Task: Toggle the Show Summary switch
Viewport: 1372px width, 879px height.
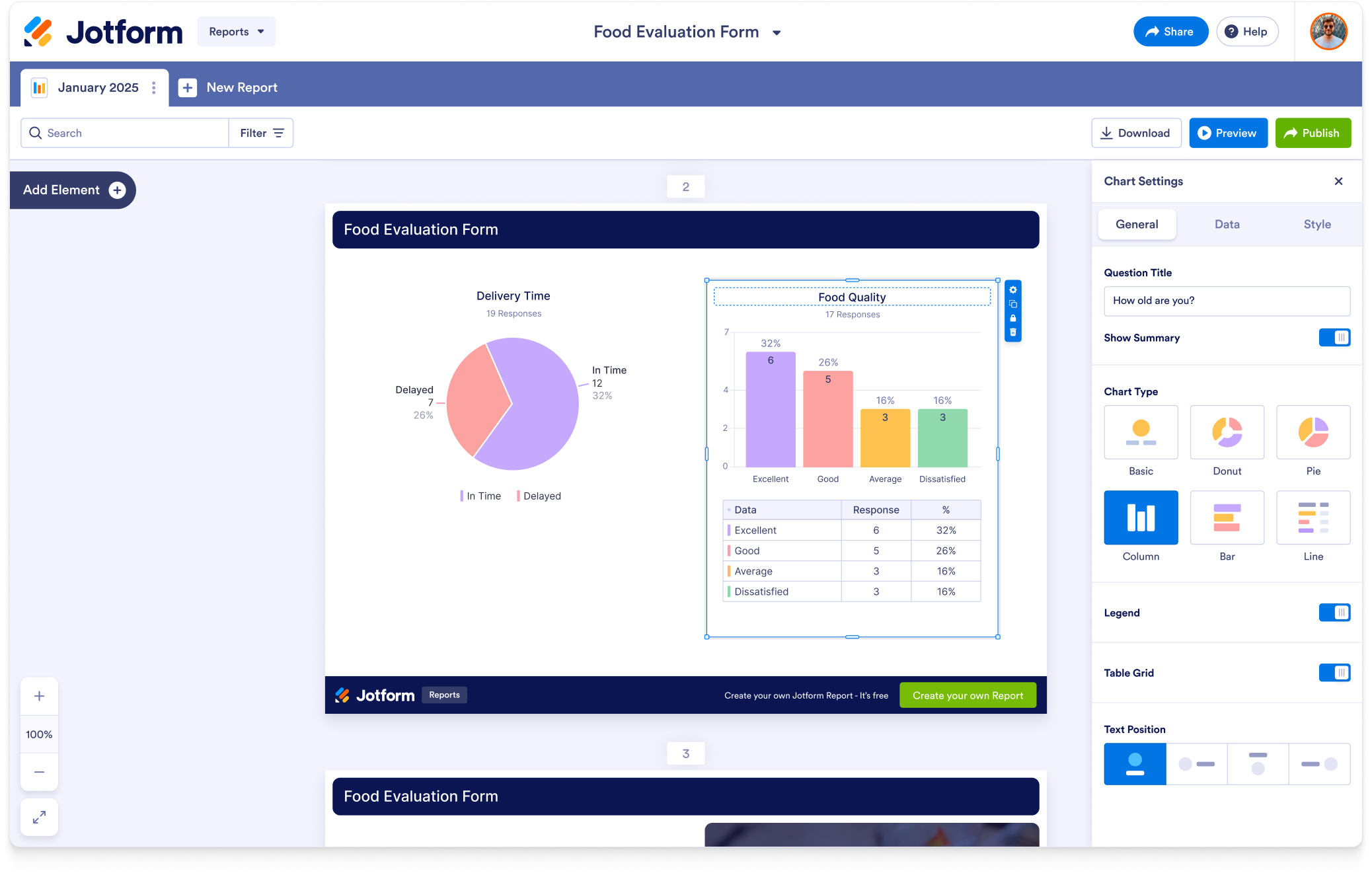Action: tap(1334, 338)
